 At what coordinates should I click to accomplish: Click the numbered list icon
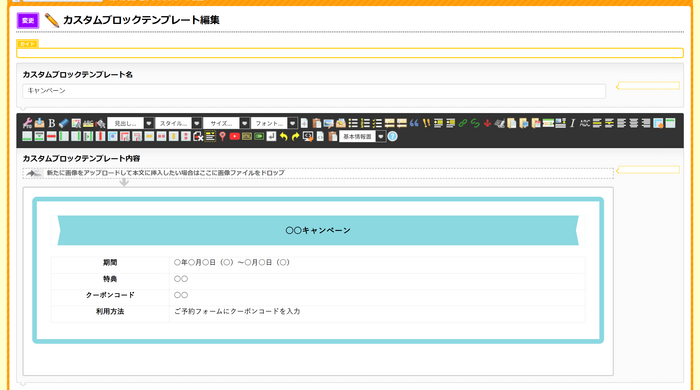[366, 123]
